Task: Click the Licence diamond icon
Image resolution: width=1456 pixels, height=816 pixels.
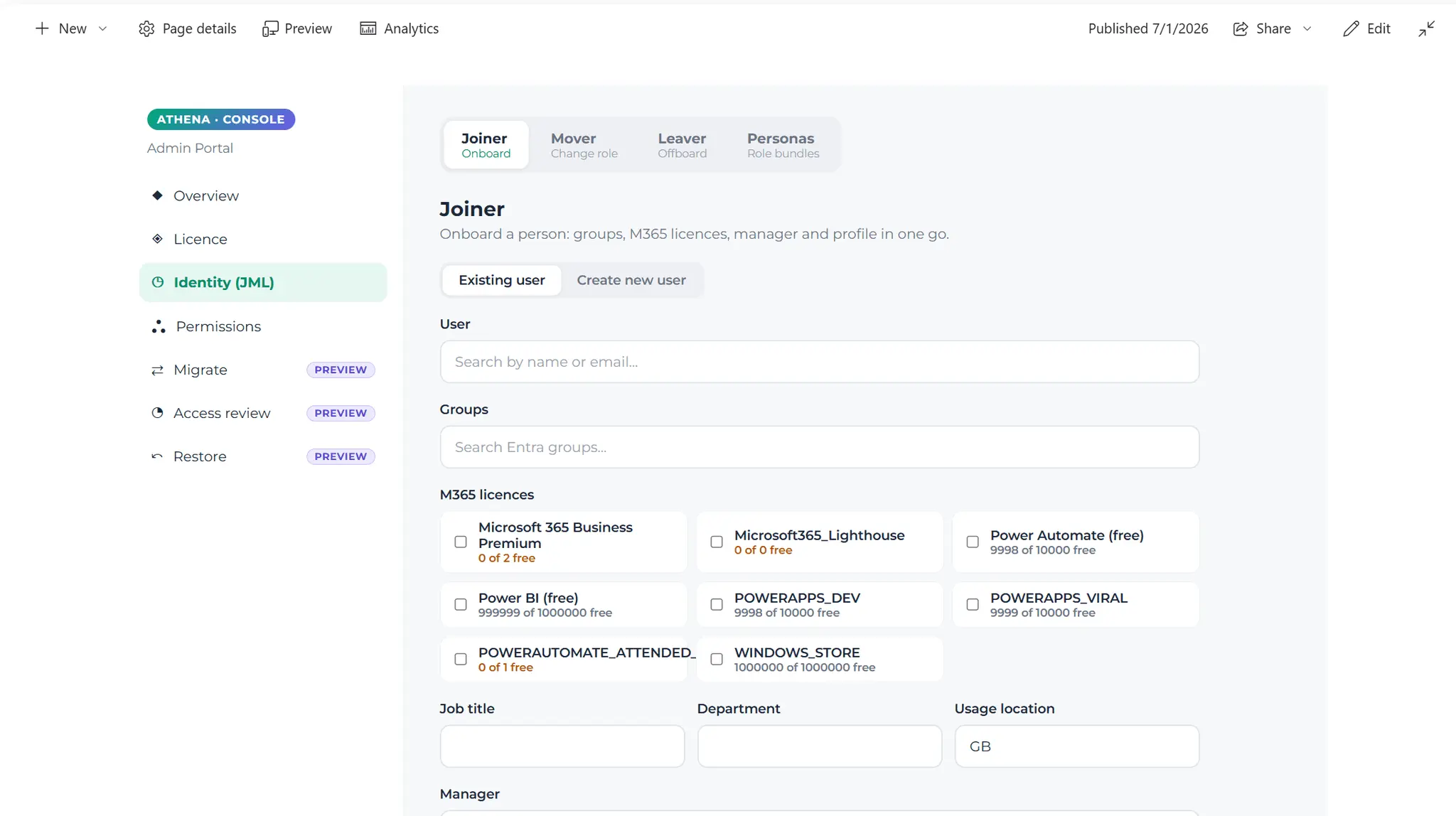Action: (x=158, y=239)
